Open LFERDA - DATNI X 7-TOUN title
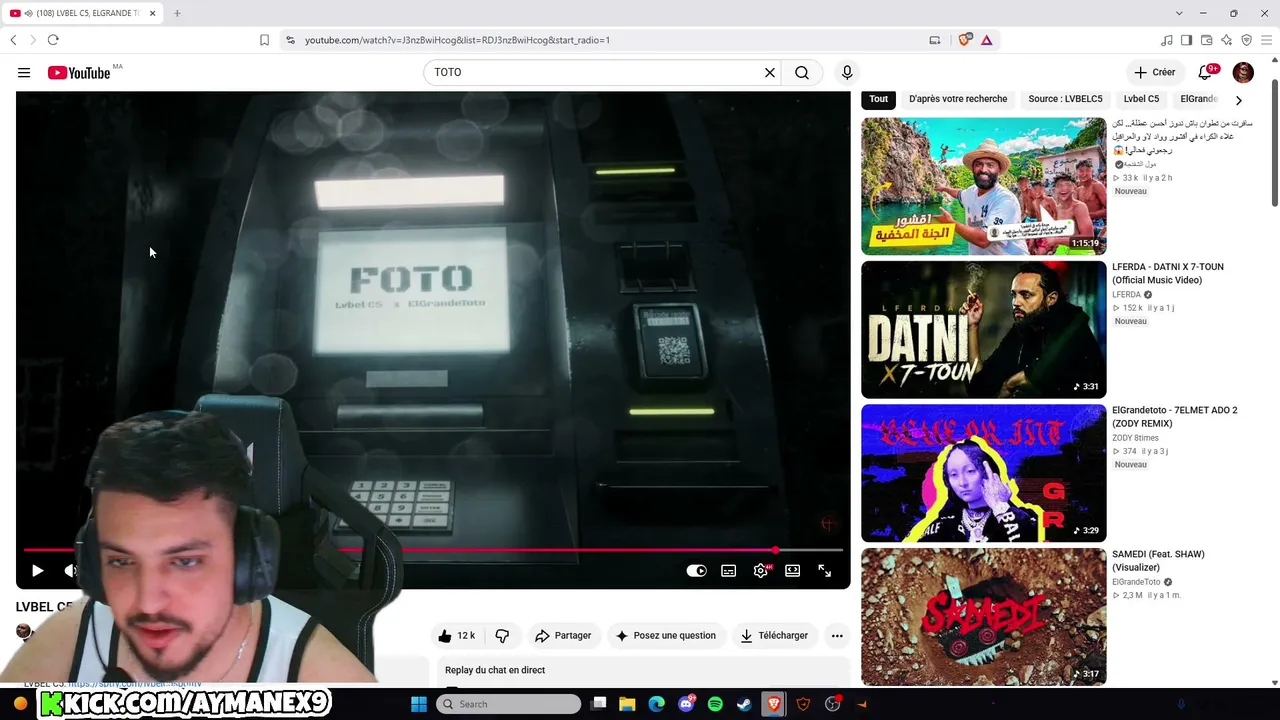The image size is (1280, 720). pyautogui.click(x=1168, y=274)
